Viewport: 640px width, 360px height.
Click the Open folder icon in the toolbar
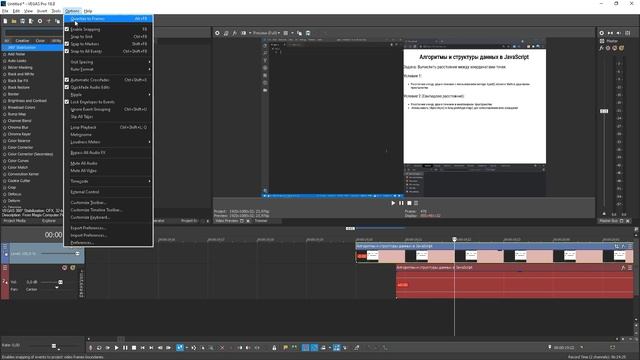click(14, 21)
